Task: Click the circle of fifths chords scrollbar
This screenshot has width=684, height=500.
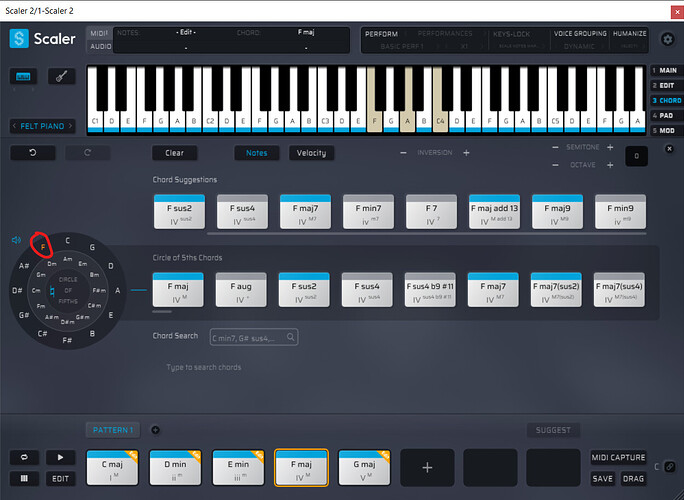Action: click(x=162, y=312)
